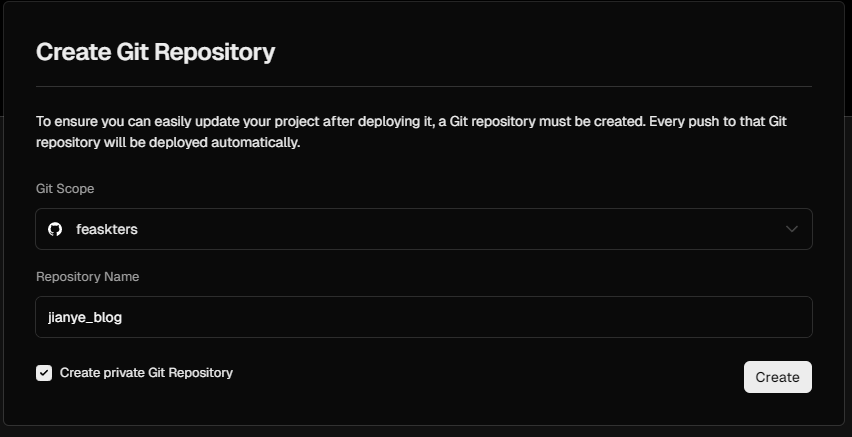Click the "Create Git Repository" dialog heading
This screenshot has width=852, height=437.
point(155,52)
